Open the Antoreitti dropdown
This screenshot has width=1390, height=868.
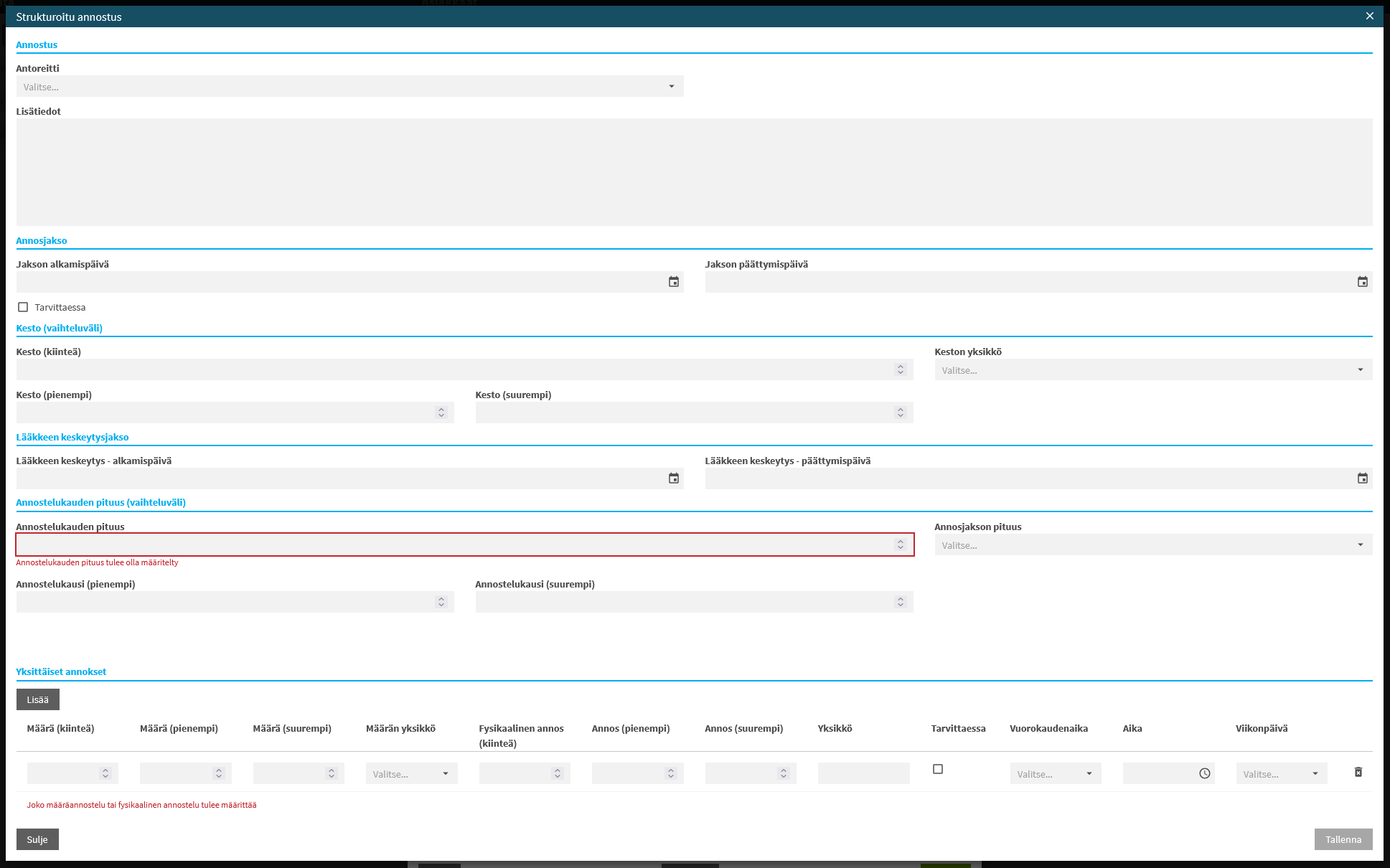[x=349, y=87]
